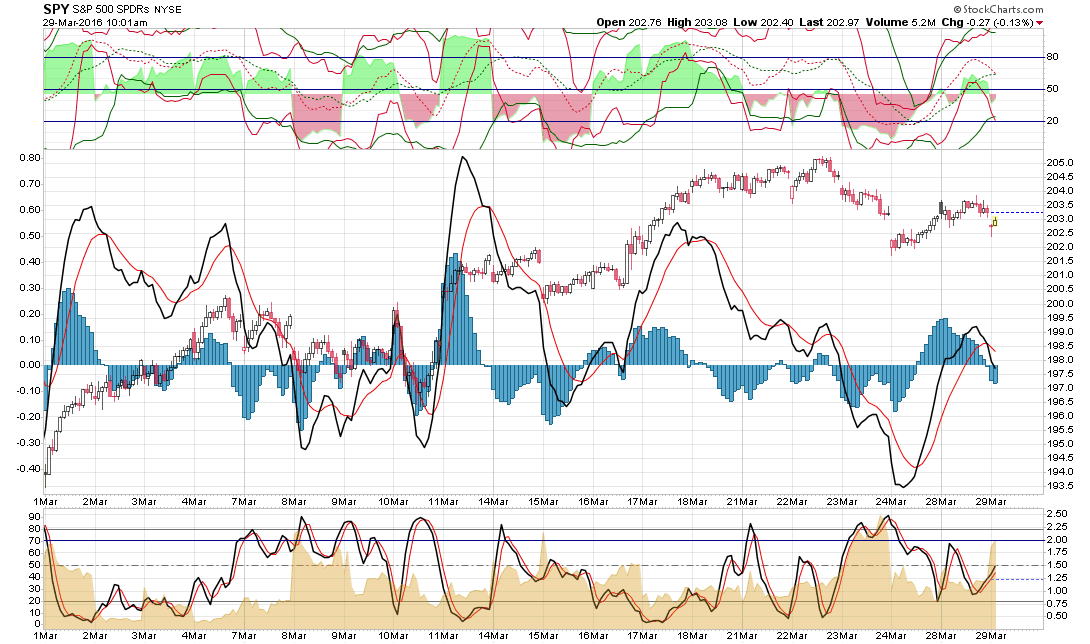The width and height of the screenshot is (1090, 644).
Task: Select the High 203.08 value
Action: [697, 22]
